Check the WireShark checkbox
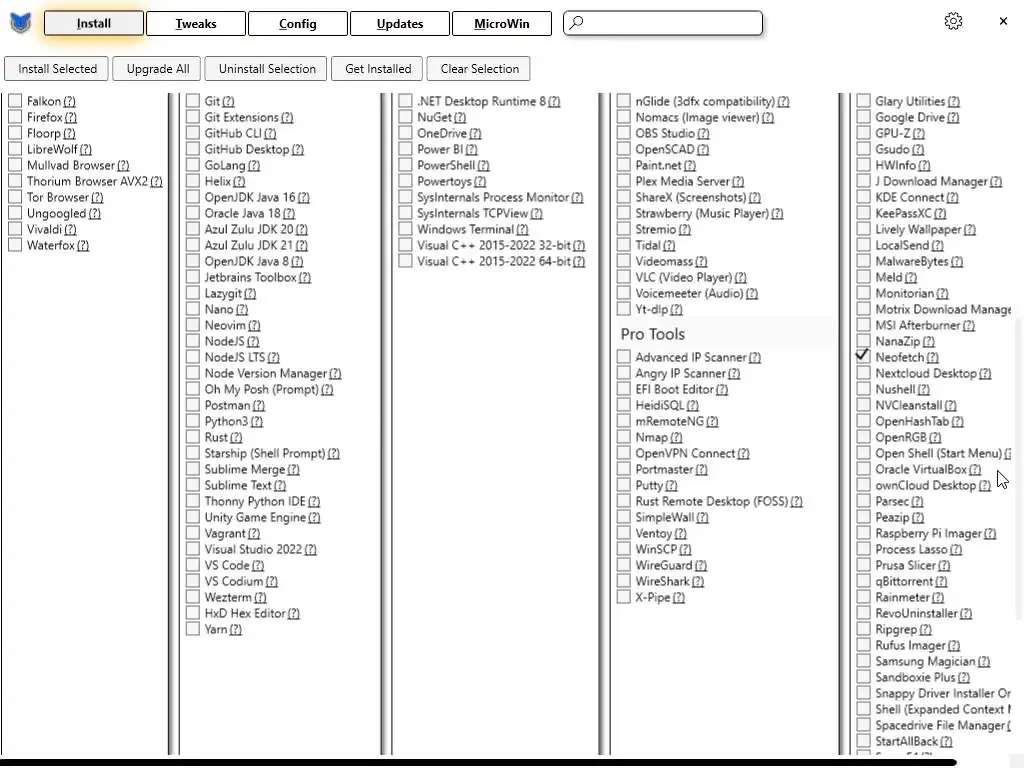The height and width of the screenshot is (768, 1024). click(624, 581)
